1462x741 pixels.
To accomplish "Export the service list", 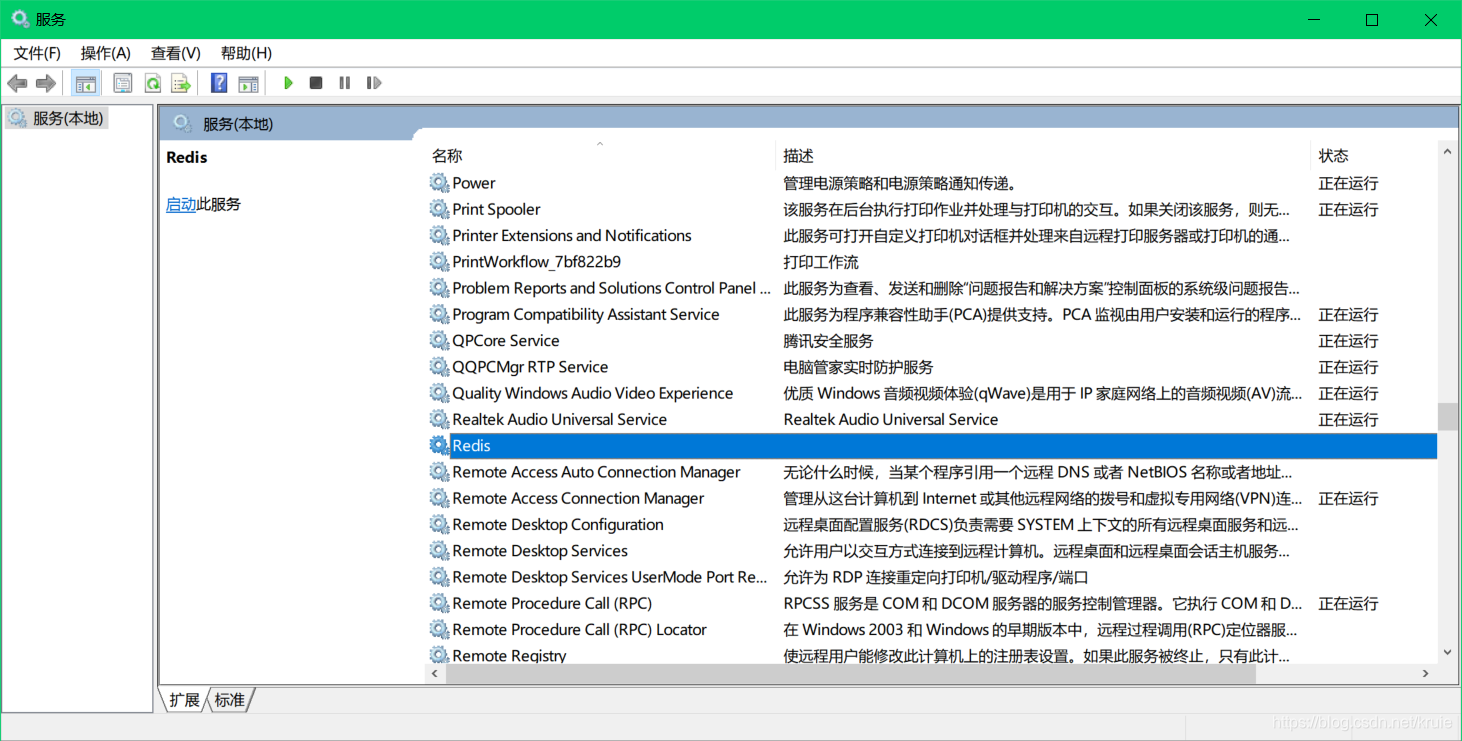I will point(181,82).
